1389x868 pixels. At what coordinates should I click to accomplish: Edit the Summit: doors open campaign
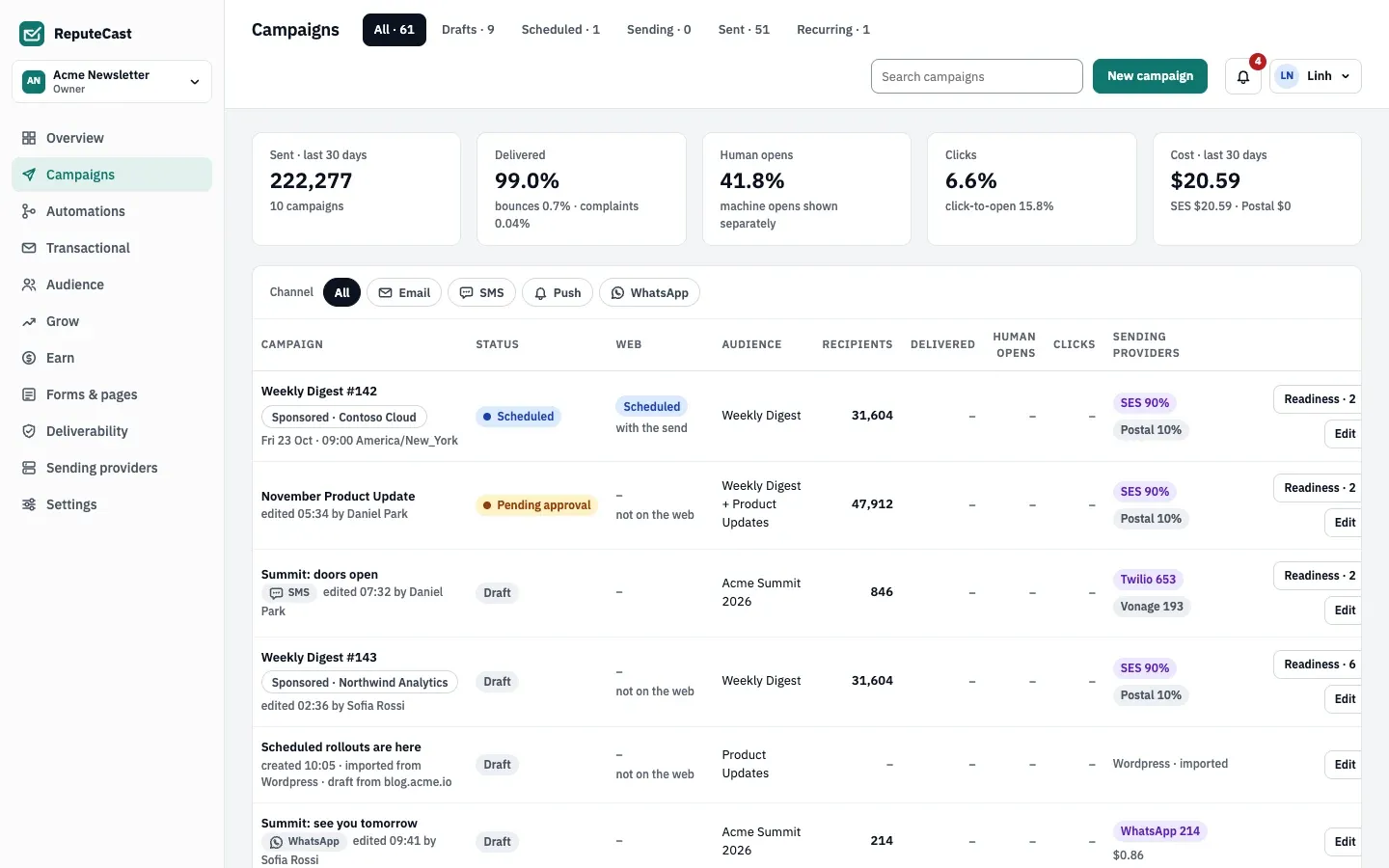point(1344,610)
